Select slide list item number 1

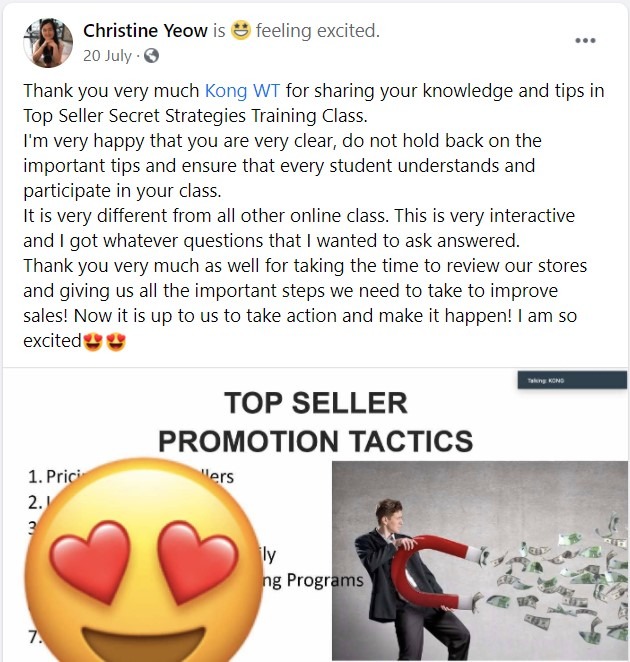click(x=131, y=477)
